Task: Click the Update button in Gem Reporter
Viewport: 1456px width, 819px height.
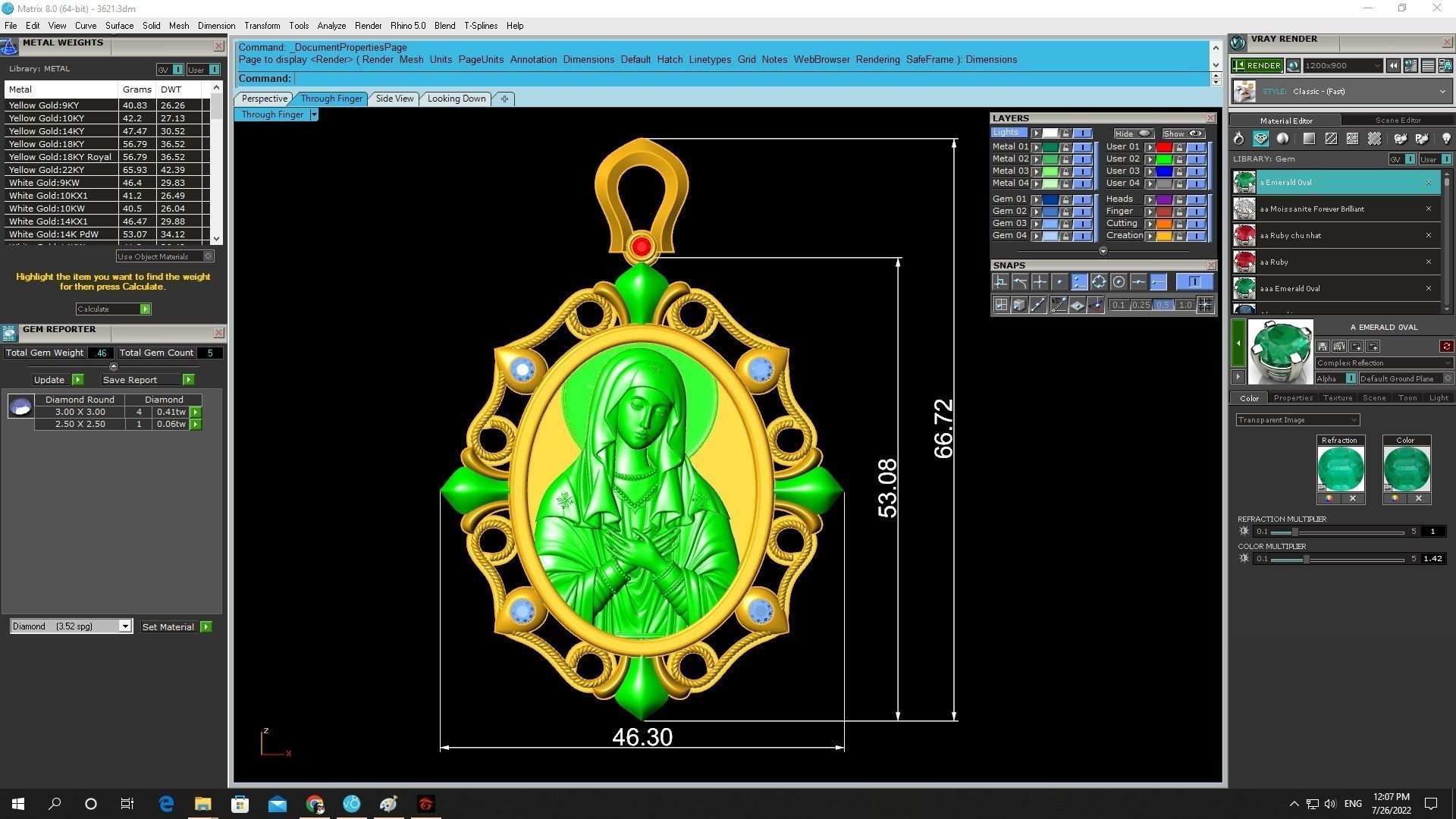Action: click(x=58, y=380)
